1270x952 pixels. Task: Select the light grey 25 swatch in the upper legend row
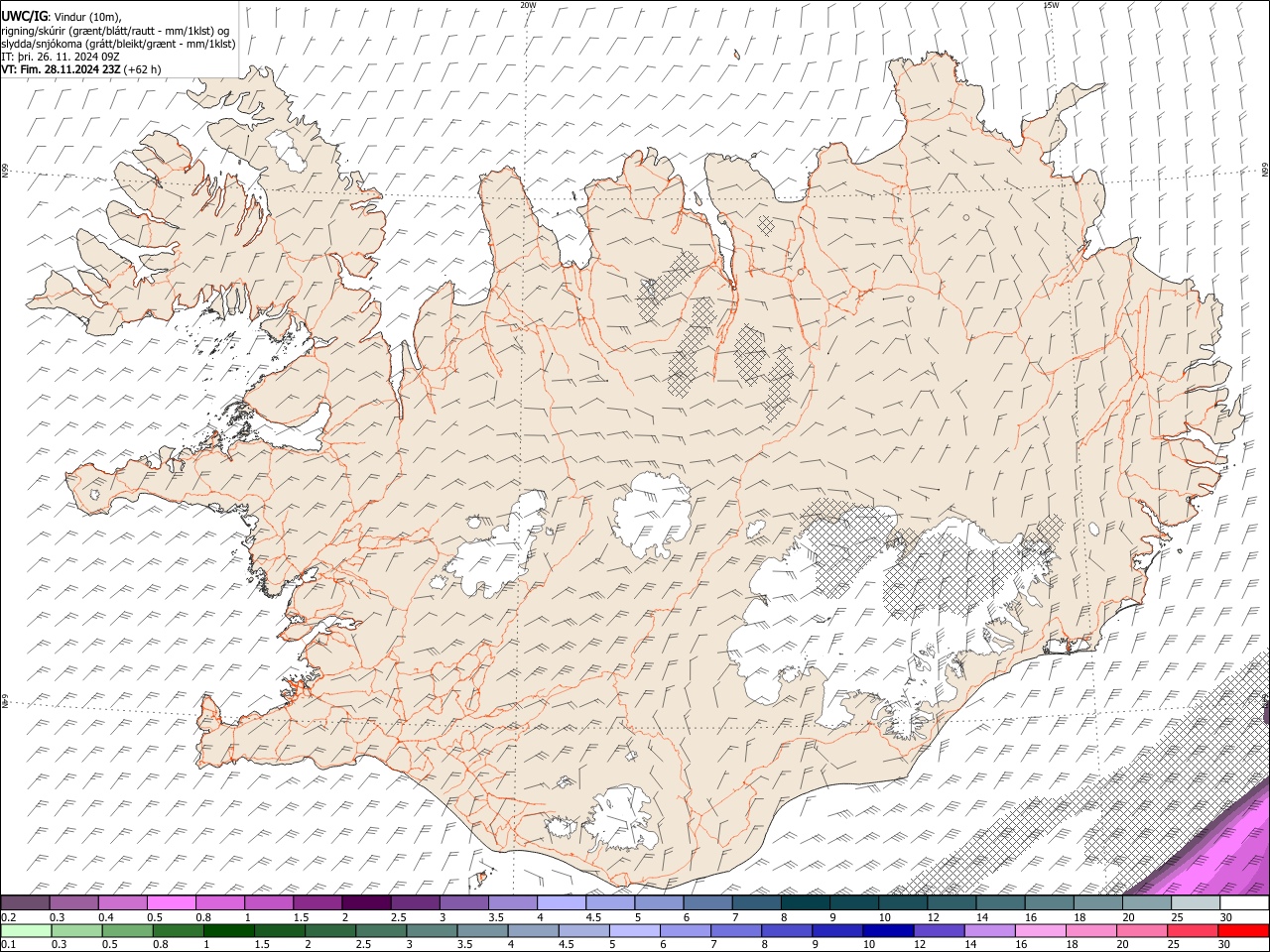coord(1195,903)
